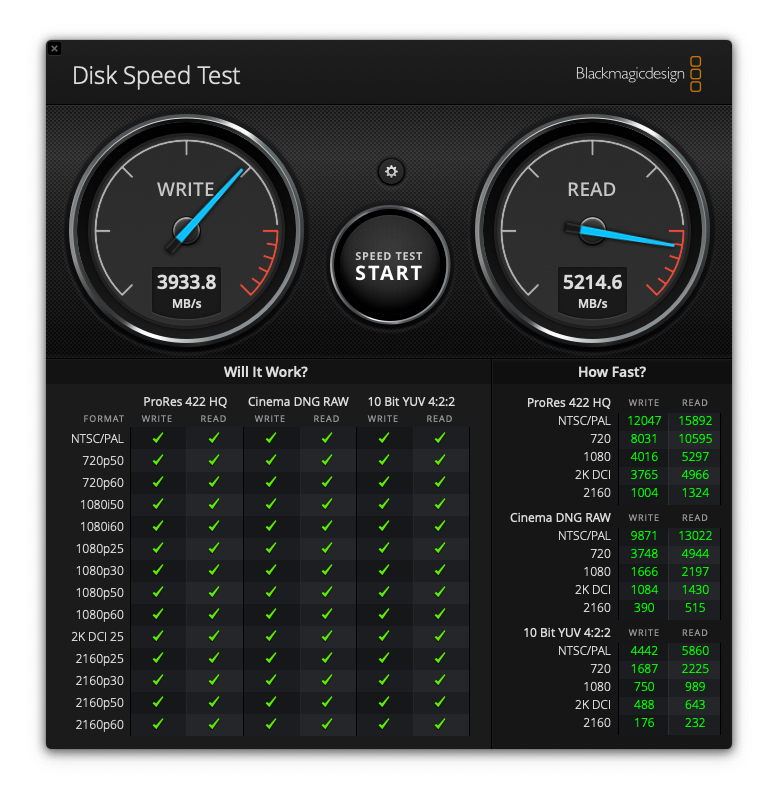The height and width of the screenshot is (802, 778).
Task: Click the WRITE gauge speed readout 3933.8
Action: coord(186,282)
